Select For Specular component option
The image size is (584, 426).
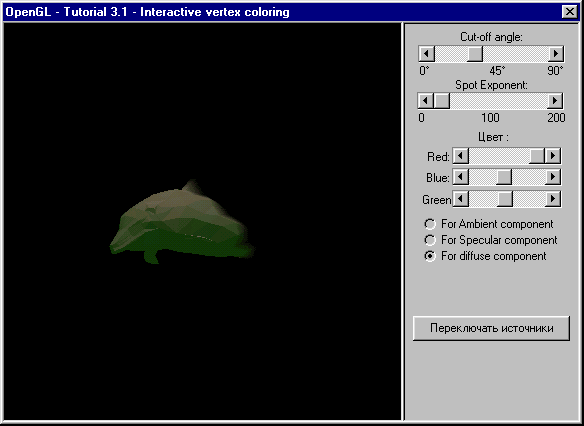491,240
